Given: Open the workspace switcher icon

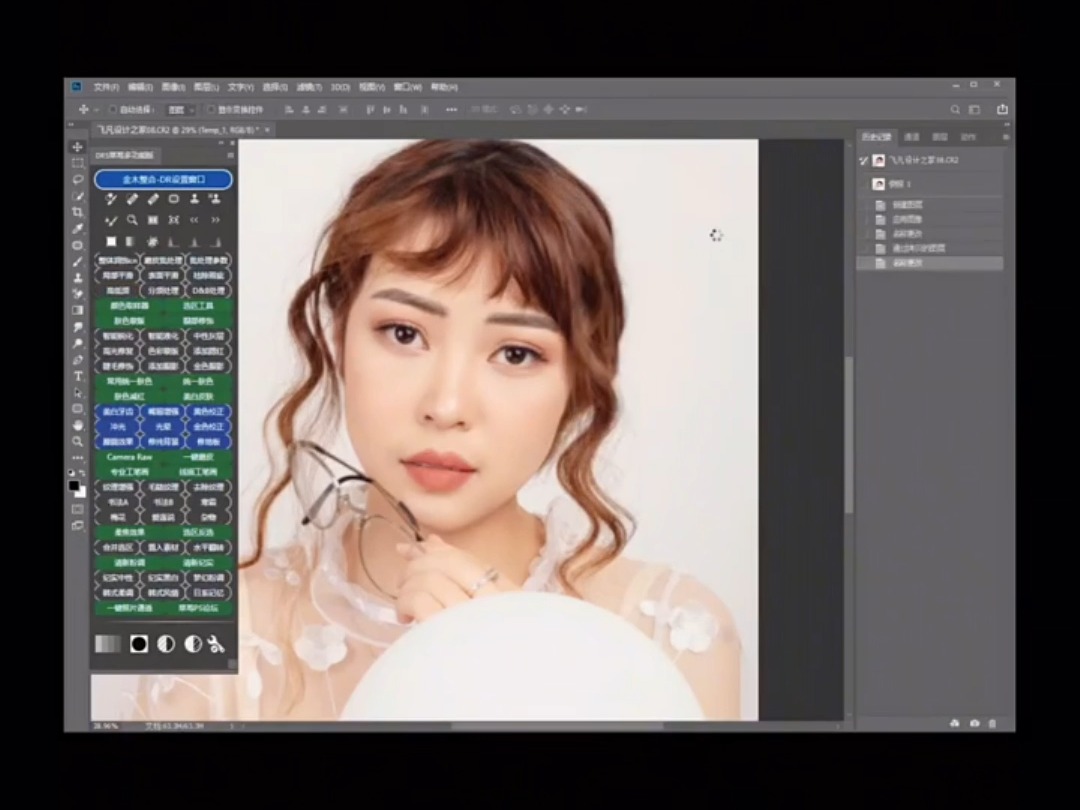Looking at the screenshot, I should pos(975,110).
